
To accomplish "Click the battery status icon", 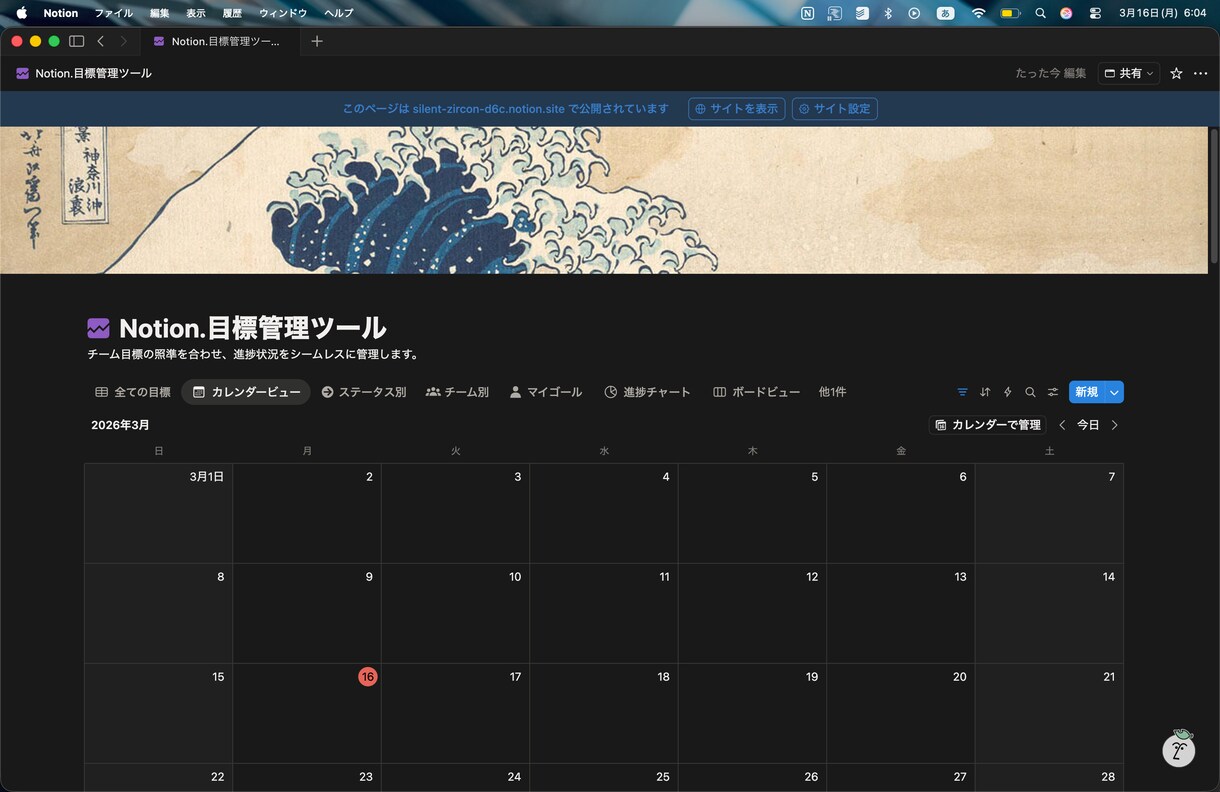I will [x=1010, y=13].
